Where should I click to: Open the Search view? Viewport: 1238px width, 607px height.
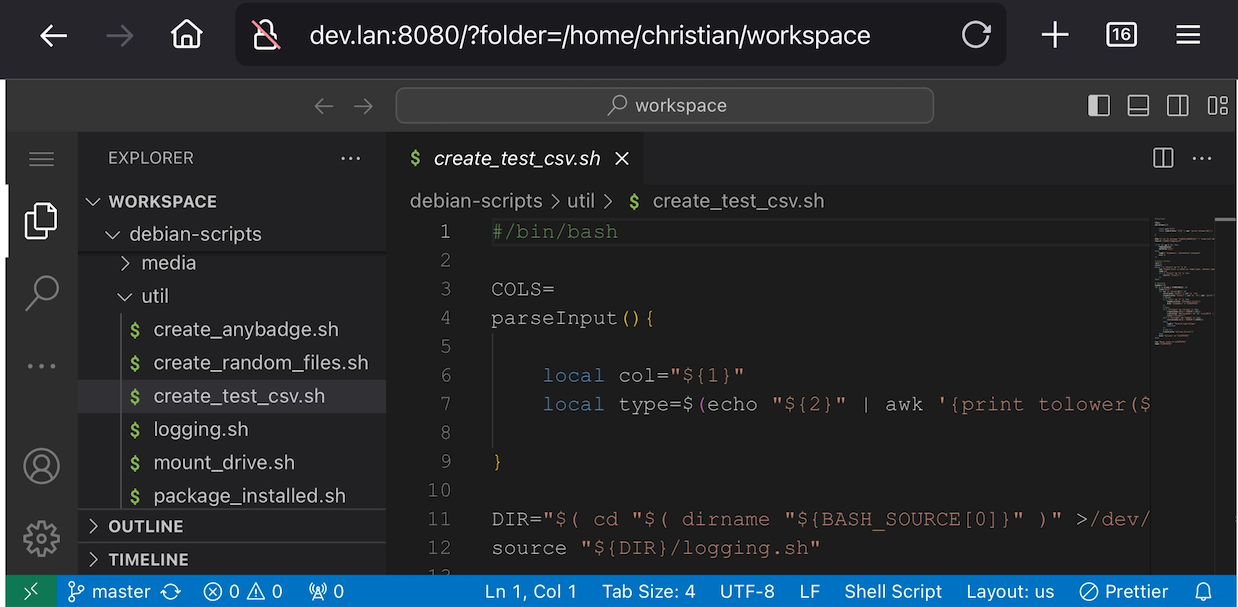(x=41, y=293)
